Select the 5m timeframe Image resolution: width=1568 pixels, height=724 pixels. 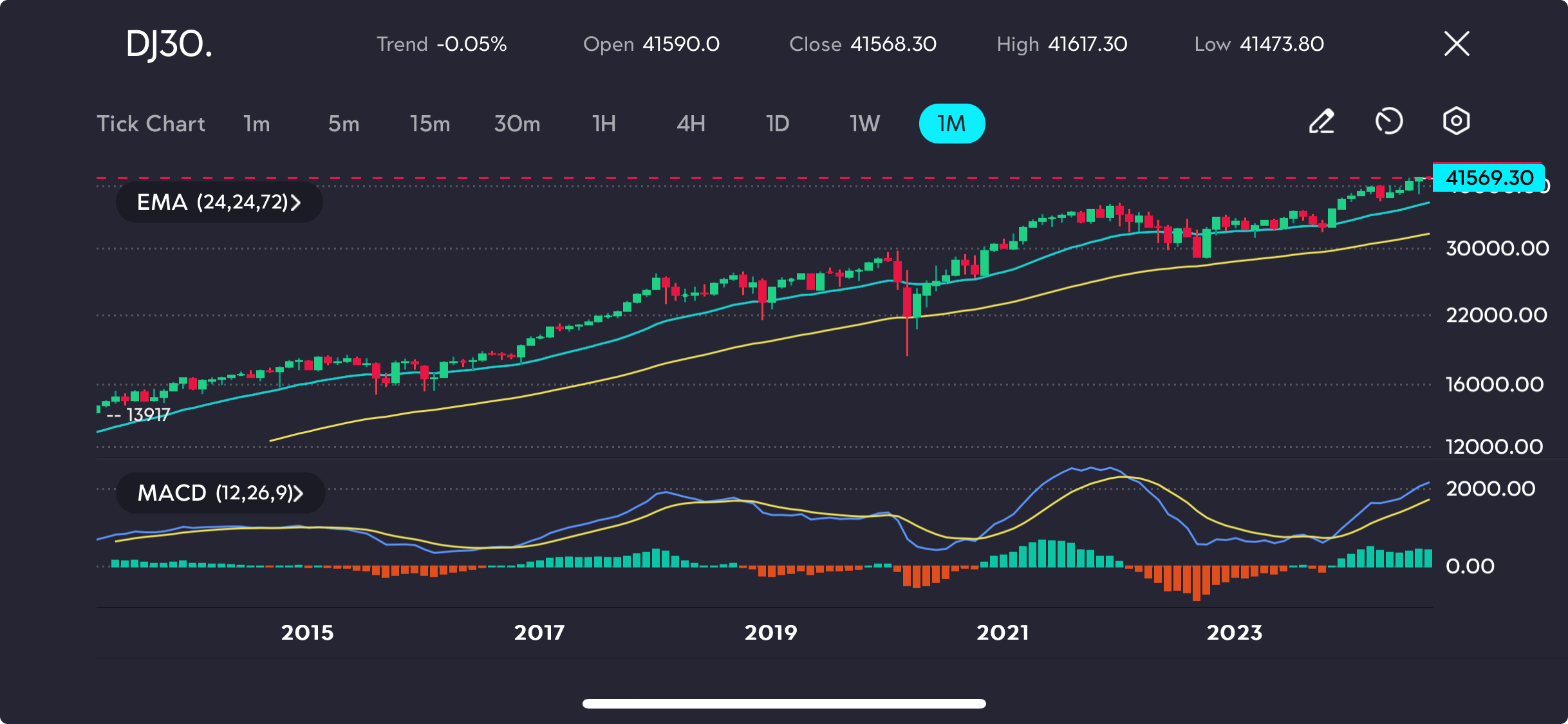[x=344, y=124]
